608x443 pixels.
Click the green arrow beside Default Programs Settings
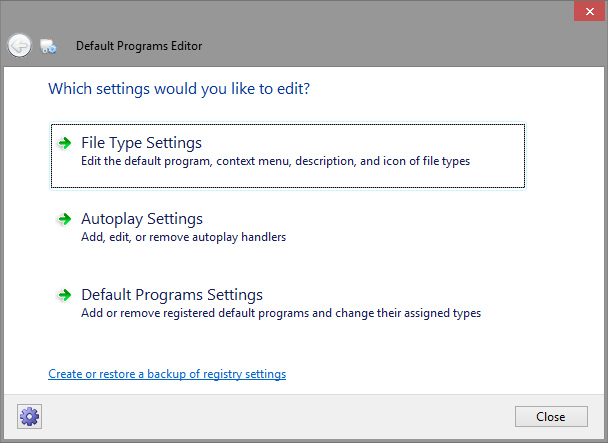point(65,295)
